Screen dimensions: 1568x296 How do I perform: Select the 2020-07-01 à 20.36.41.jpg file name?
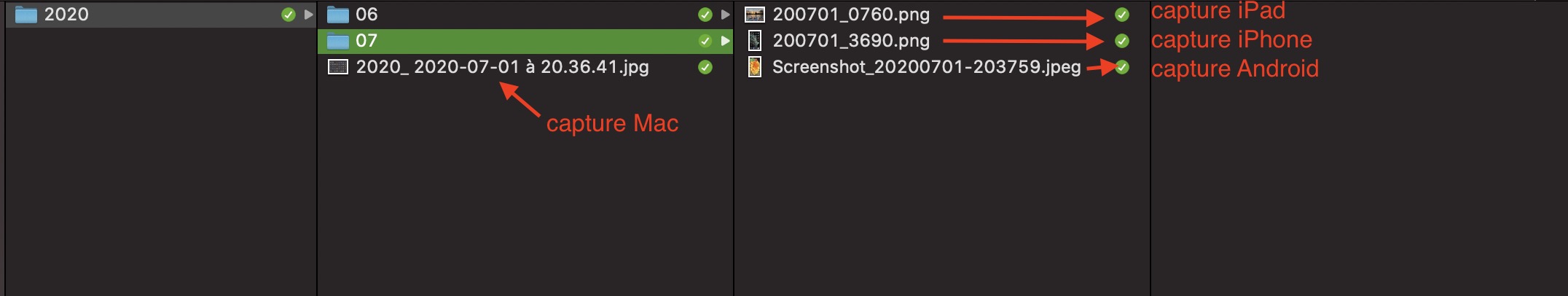tap(502, 67)
